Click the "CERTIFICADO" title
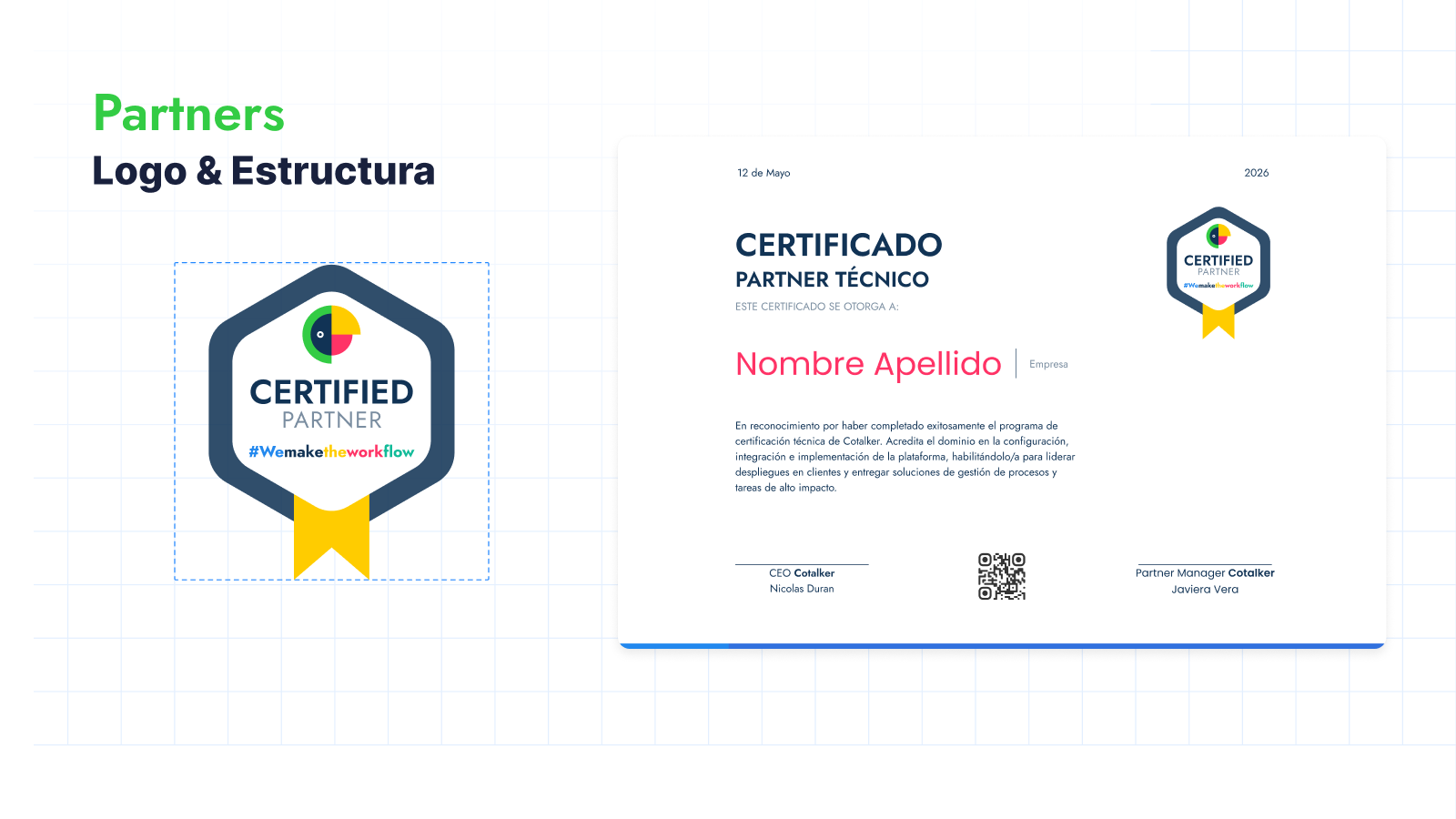Image resolution: width=1456 pixels, height=819 pixels. (839, 245)
